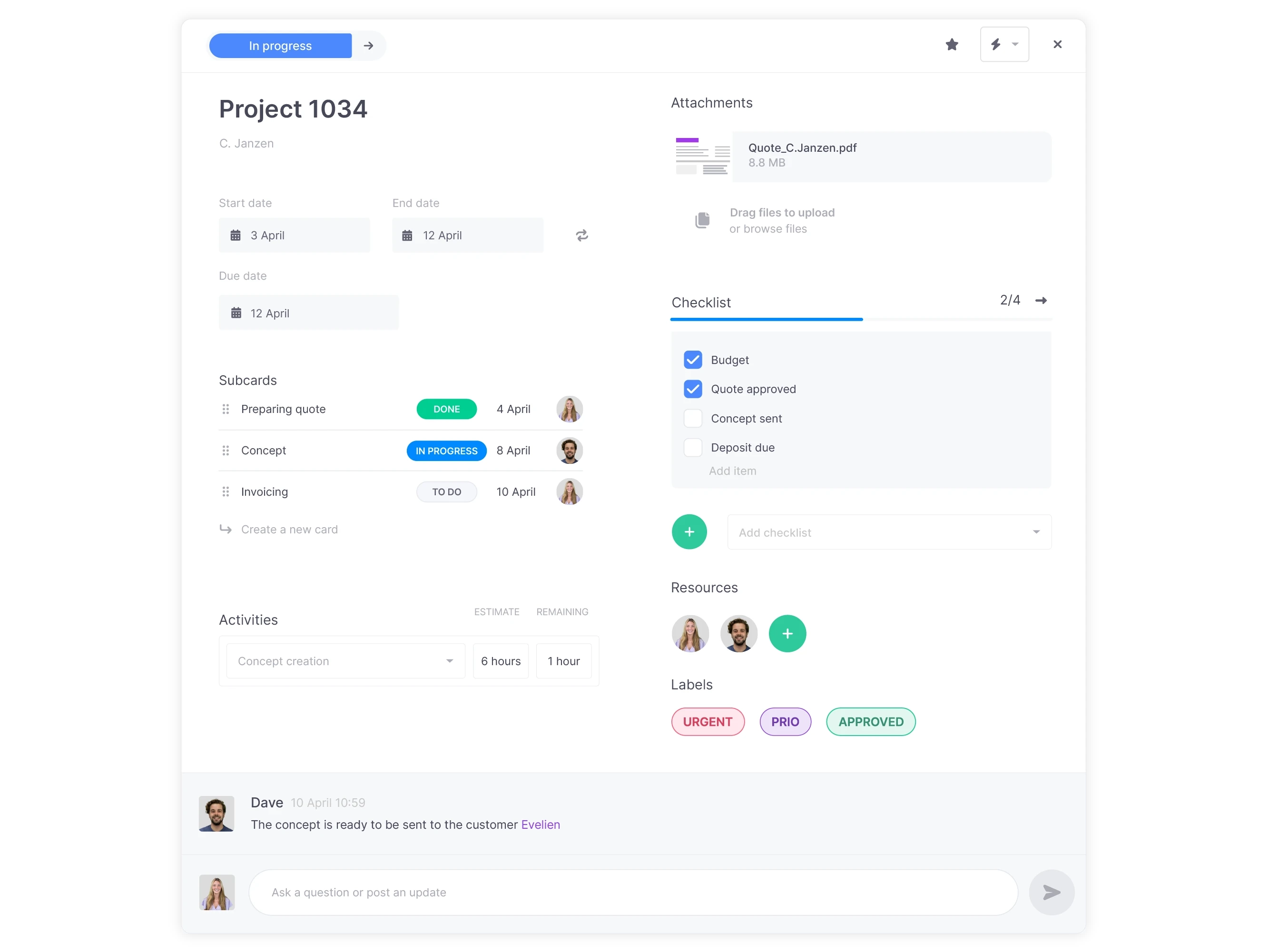The width and height of the screenshot is (1269, 952).
Task: Click the star/favorite icon
Action: [x=952, y=44]
